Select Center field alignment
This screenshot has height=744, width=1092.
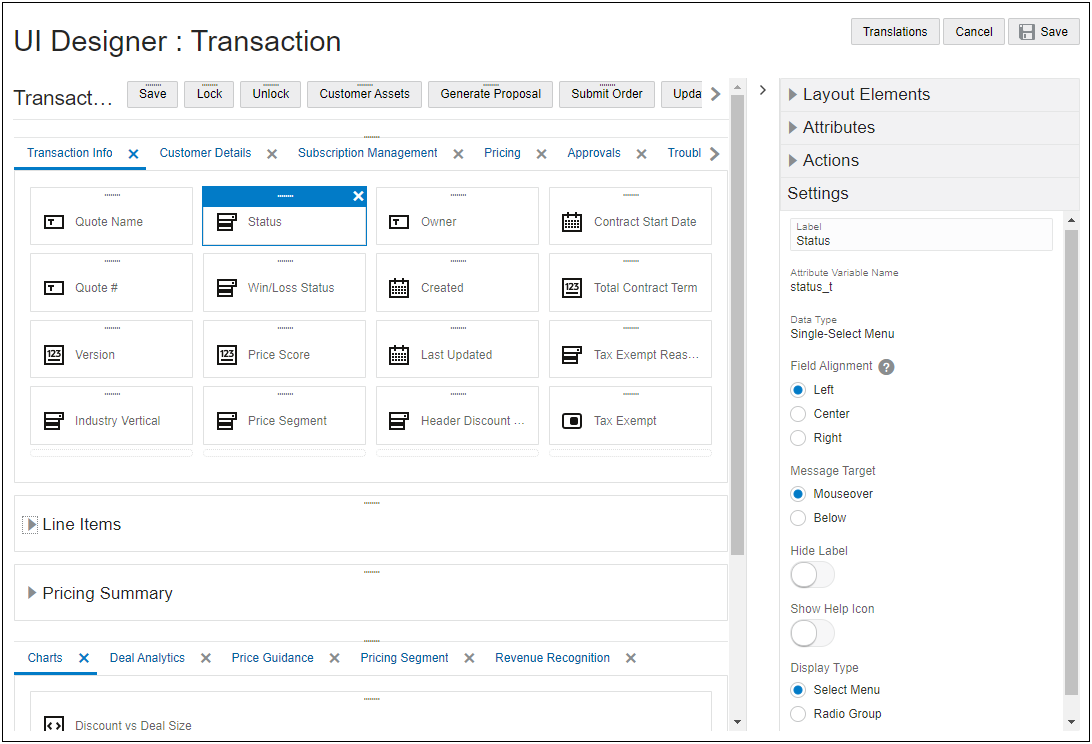point(798,414)
